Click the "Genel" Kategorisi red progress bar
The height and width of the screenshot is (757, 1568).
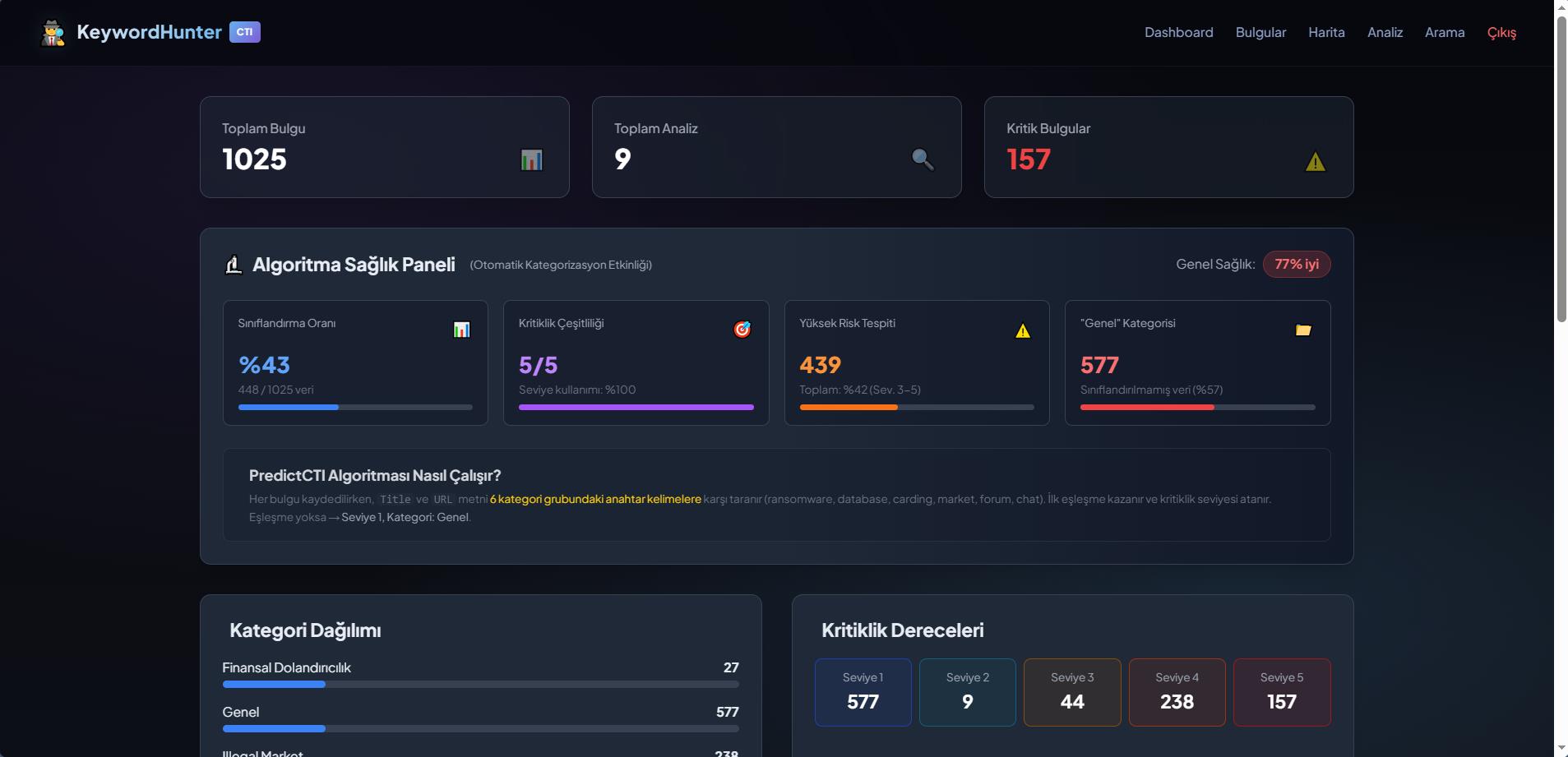point(1197,407)
